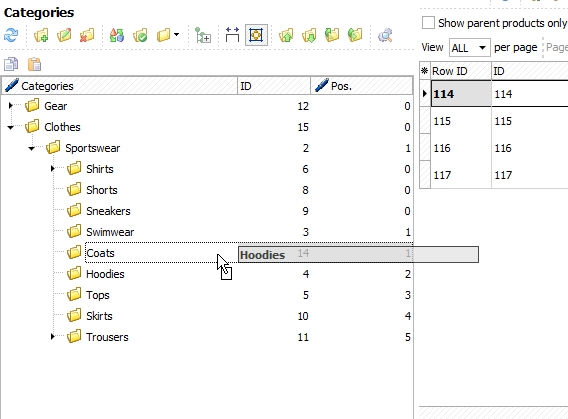Image resolution: width=568 pixels, height=419 pixels.
Task: Expand the Gear category
Action: [x=11, y=105]
